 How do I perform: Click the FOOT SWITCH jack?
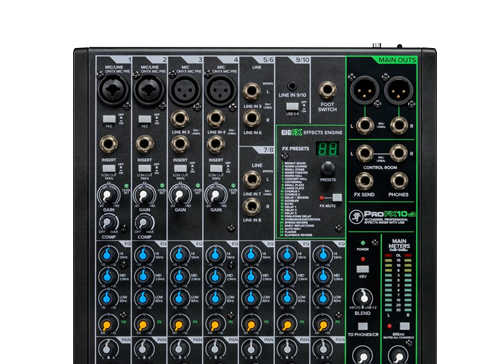tap(327, 90)
